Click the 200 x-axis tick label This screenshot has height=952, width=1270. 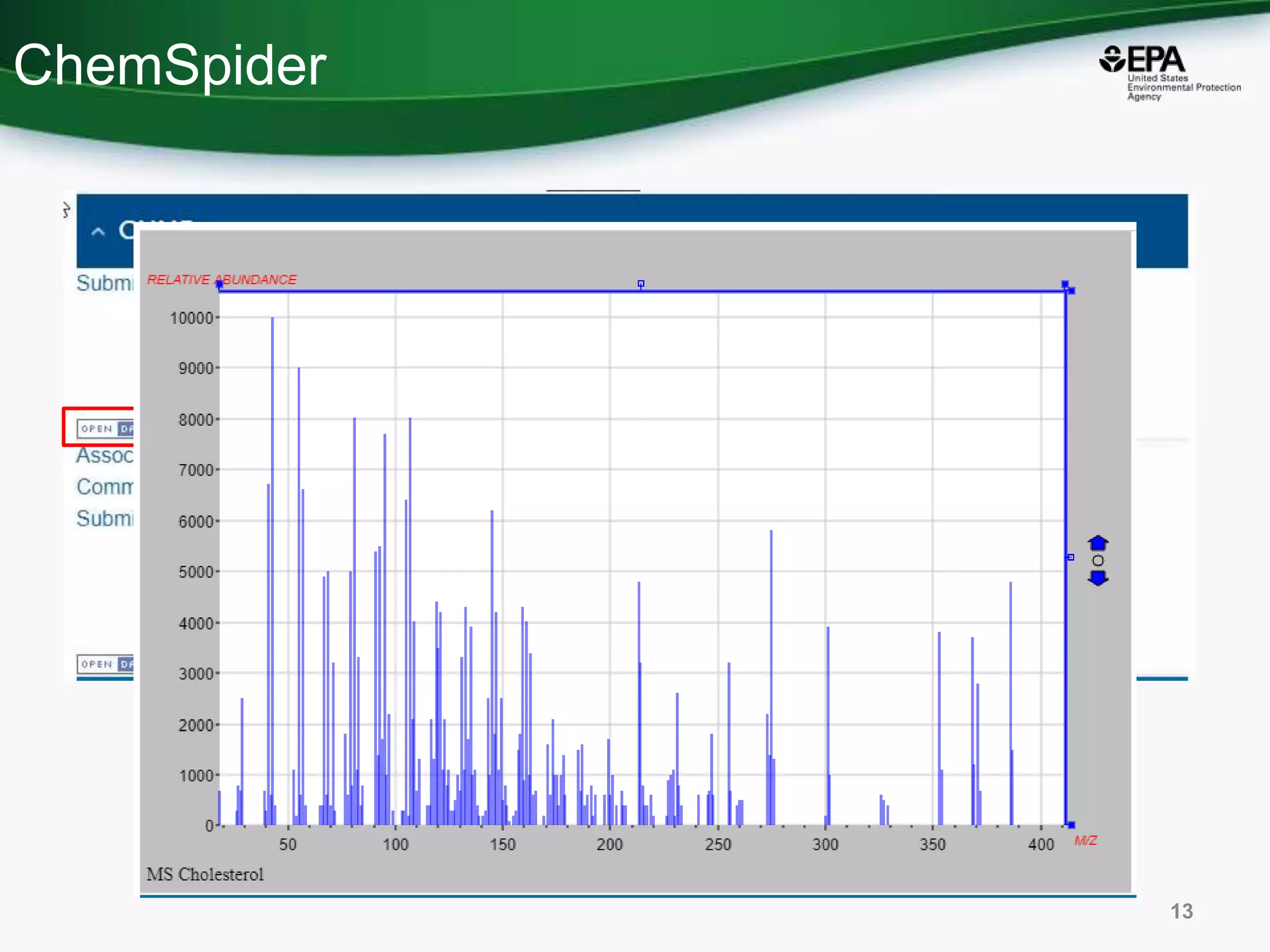[610, 844]
